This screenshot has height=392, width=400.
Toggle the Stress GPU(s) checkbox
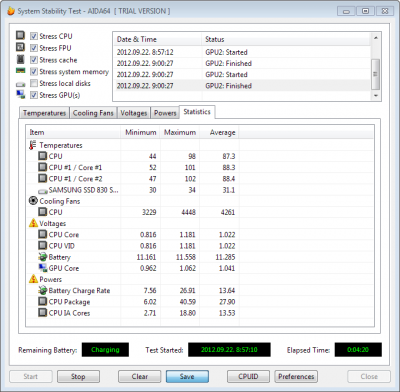click(x=34, y=95)
